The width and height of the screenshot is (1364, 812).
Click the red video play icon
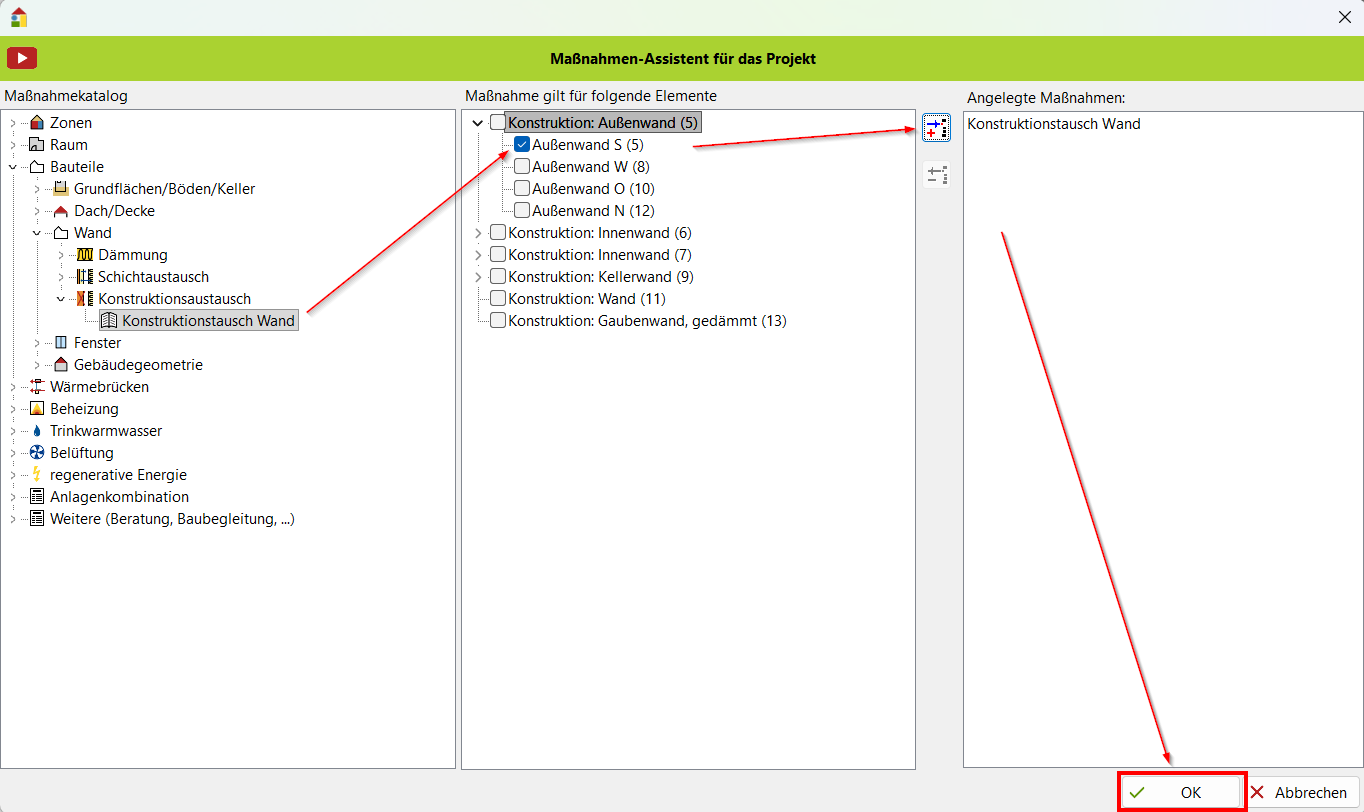(x=22, y=58)
